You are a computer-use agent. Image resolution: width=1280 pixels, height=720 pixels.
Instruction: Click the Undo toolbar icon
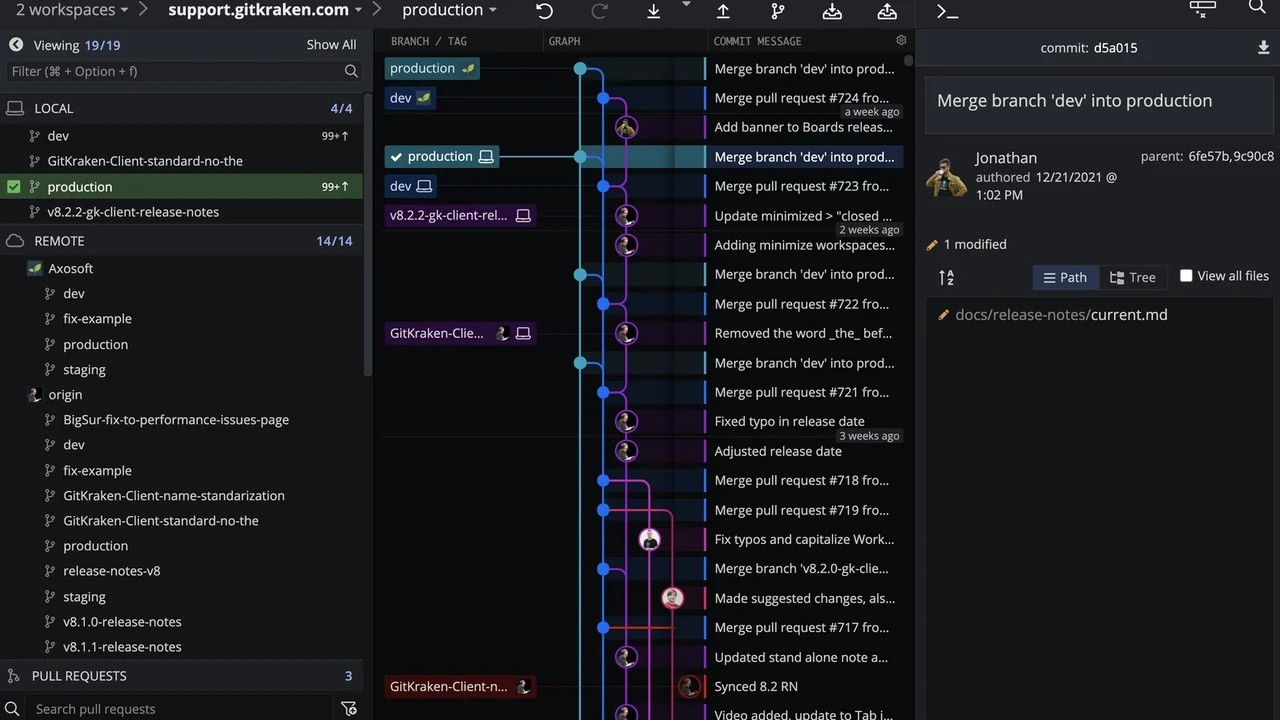coord(544,11)
